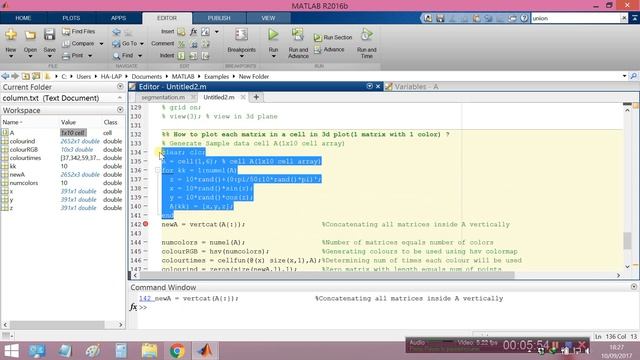Switch to the PLOTS ribbon tab
The image size is (640, 360).
[x=71, y=18]
